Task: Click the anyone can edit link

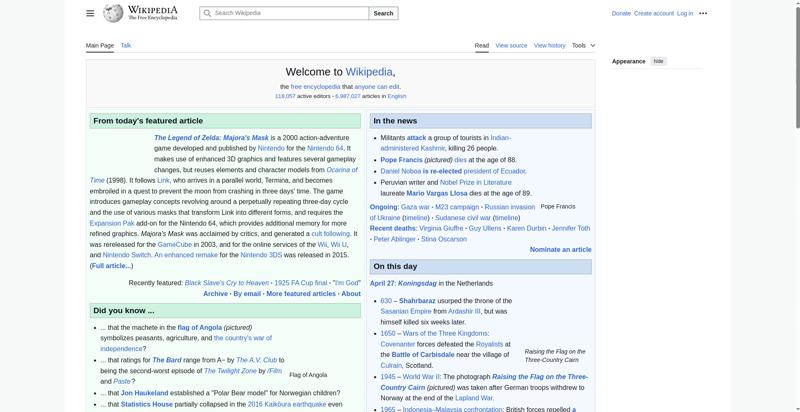Action: 377,87
